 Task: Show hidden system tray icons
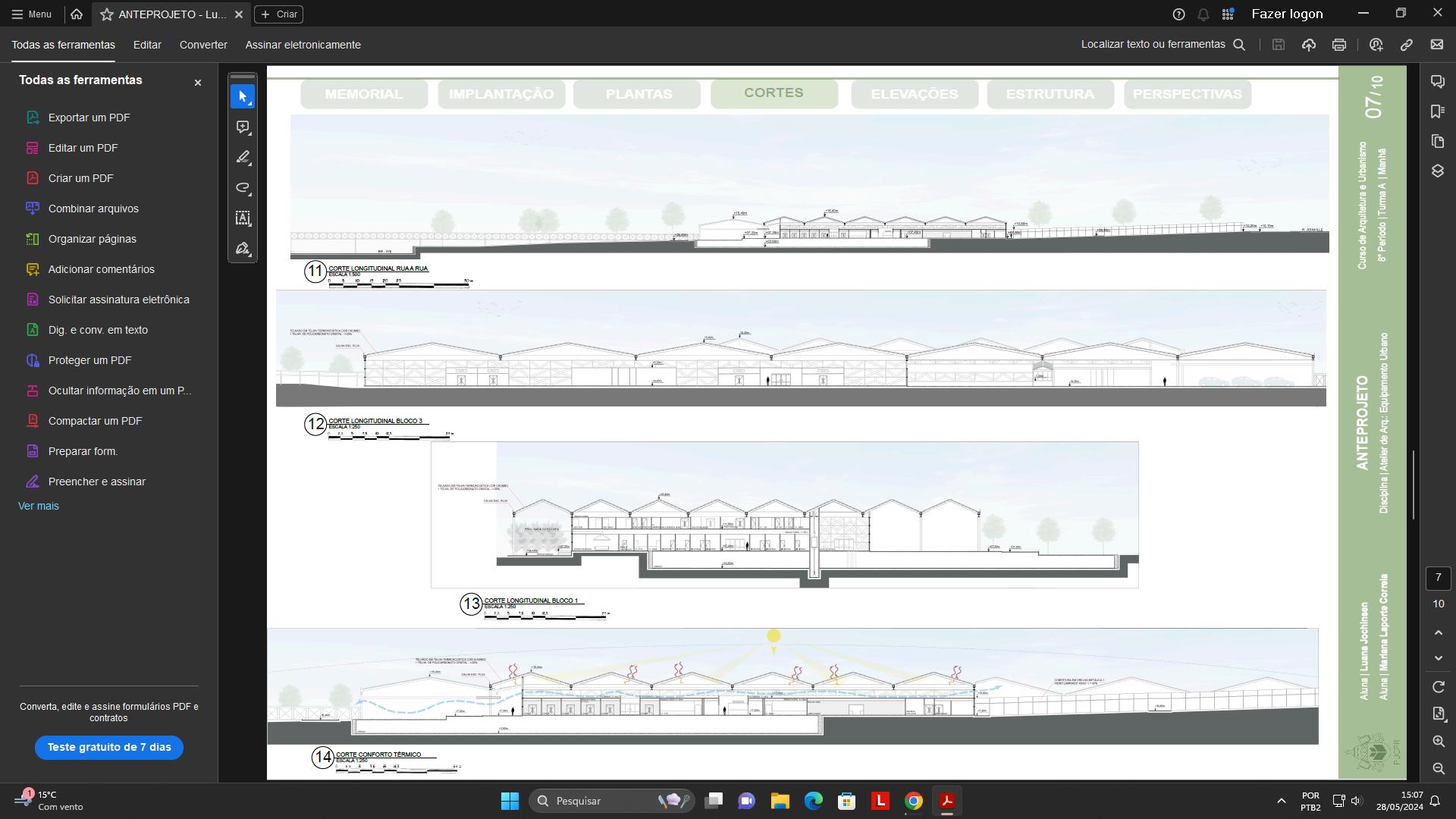coord(1282,801)
